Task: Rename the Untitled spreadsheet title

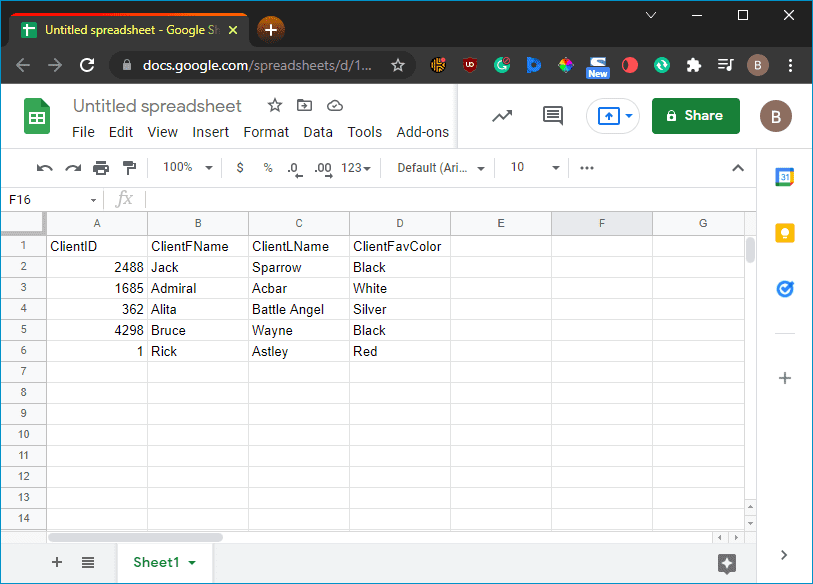Action: (x=157, y=105)
